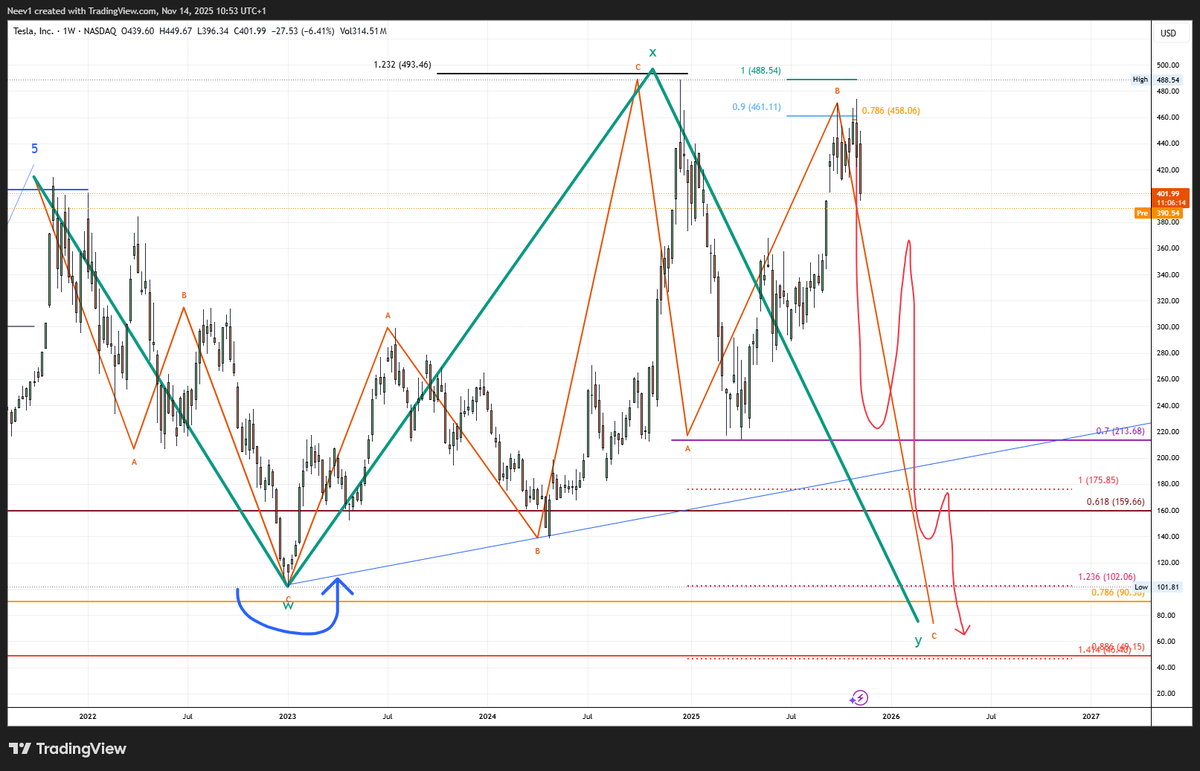Click the purple lightning event icon

(x=861, y=697)
